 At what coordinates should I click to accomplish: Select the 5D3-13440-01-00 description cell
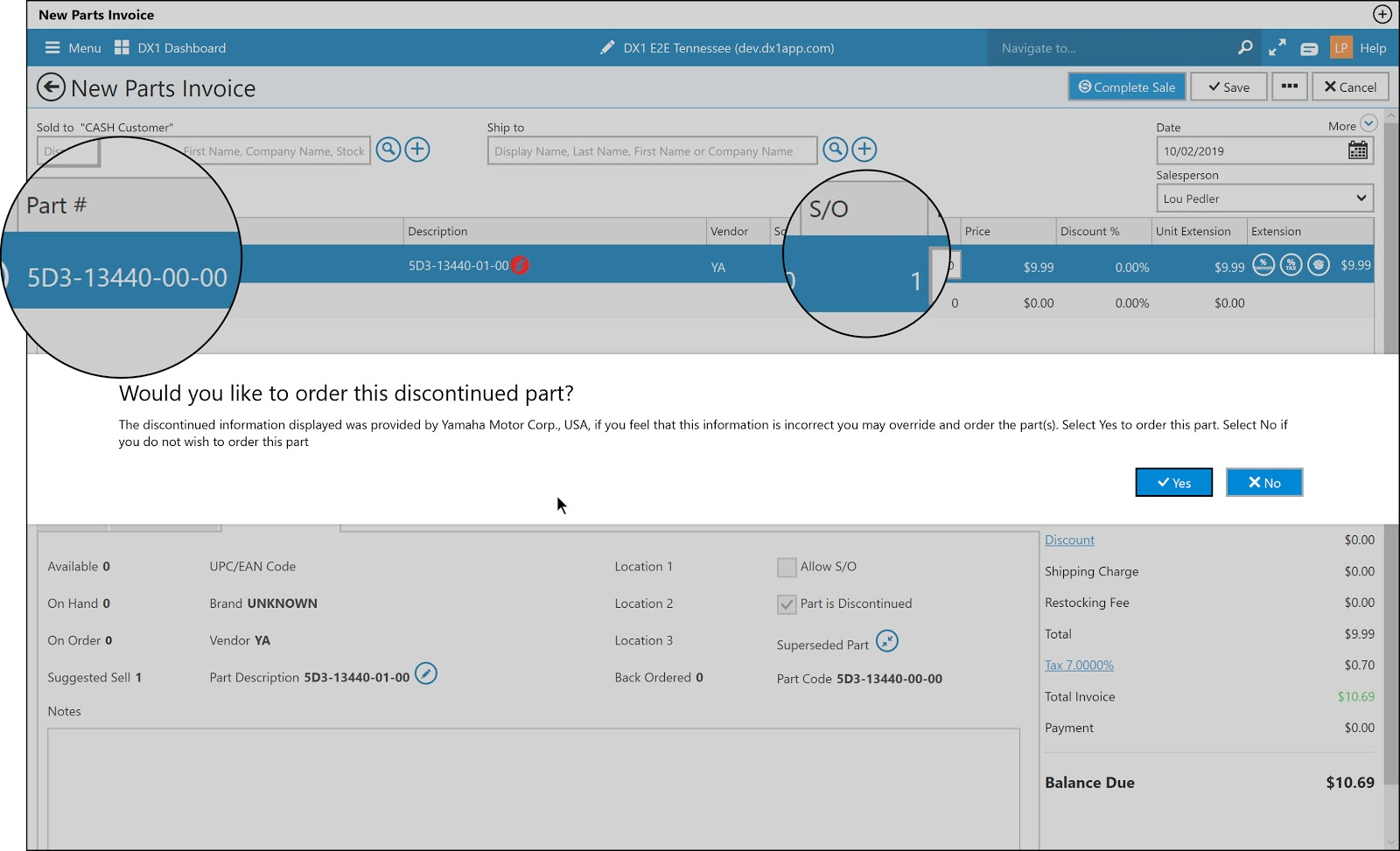click(x=458, y=265)
